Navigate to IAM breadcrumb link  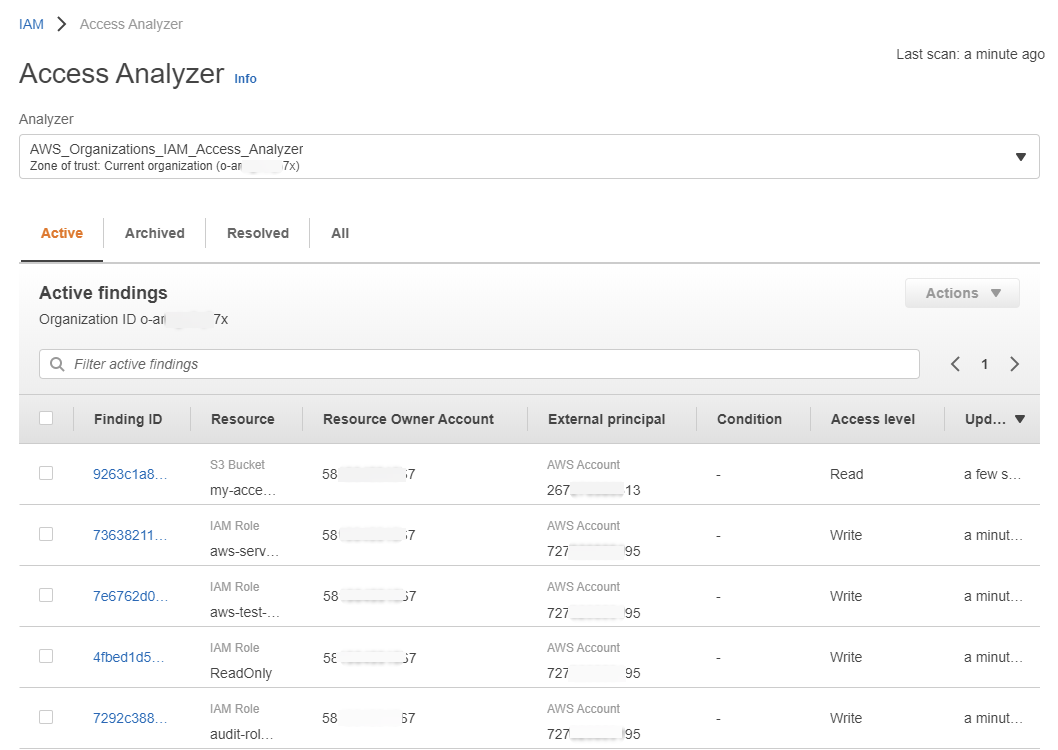(31, 24)
